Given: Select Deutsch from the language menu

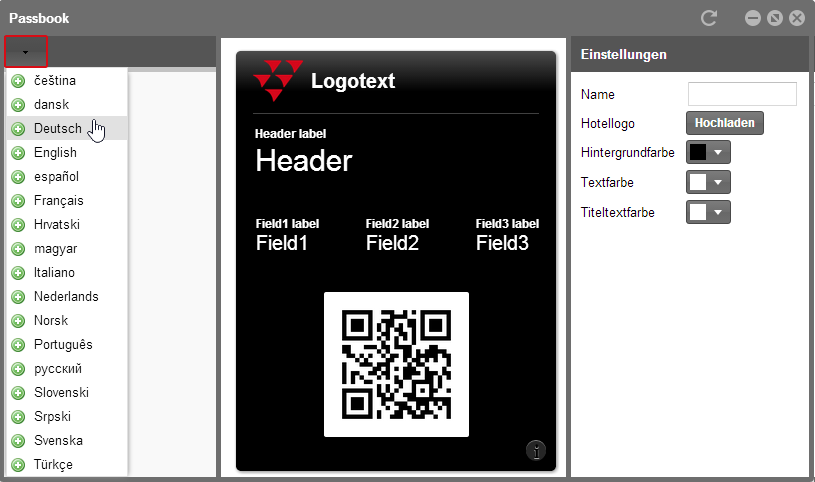Looking at the screenshot, I should click(x=58, y=129).
